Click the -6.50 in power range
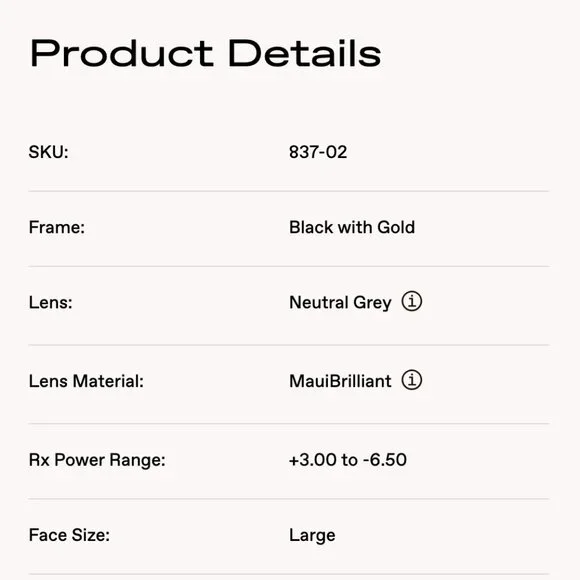This screenshot has width=580, height=580. click(x=385, y=460)
